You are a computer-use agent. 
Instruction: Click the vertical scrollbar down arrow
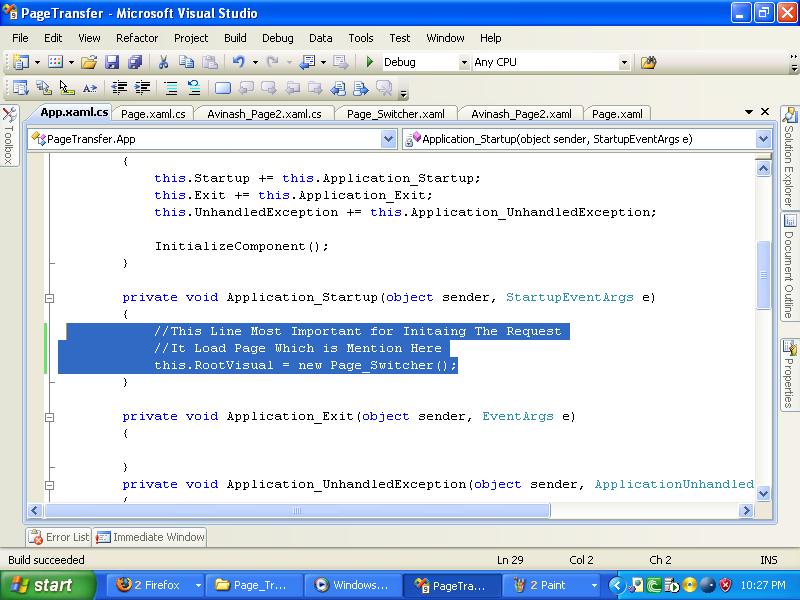click(763, 493)
